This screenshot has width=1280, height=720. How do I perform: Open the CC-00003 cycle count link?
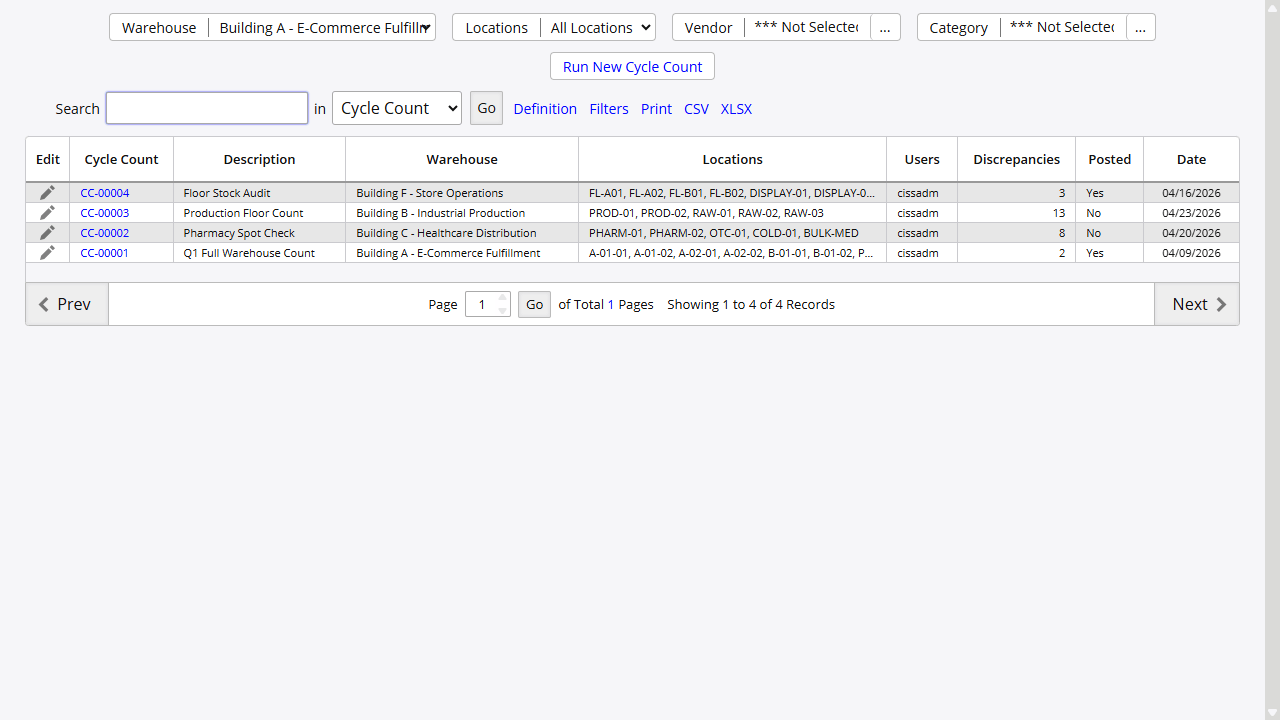click(105, 213)
